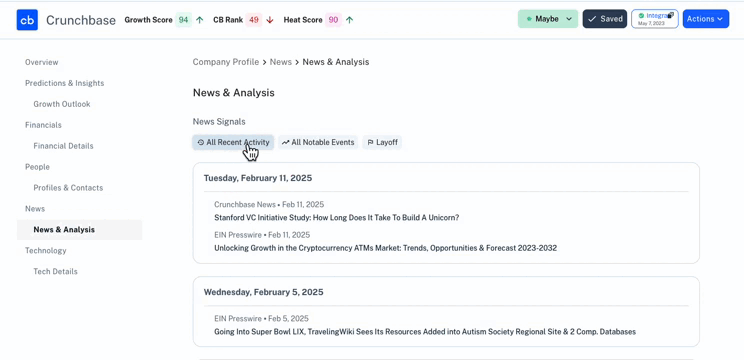Click the Growth Score up arrow icon
744x360 pixels.
click(x=200, y=20)
